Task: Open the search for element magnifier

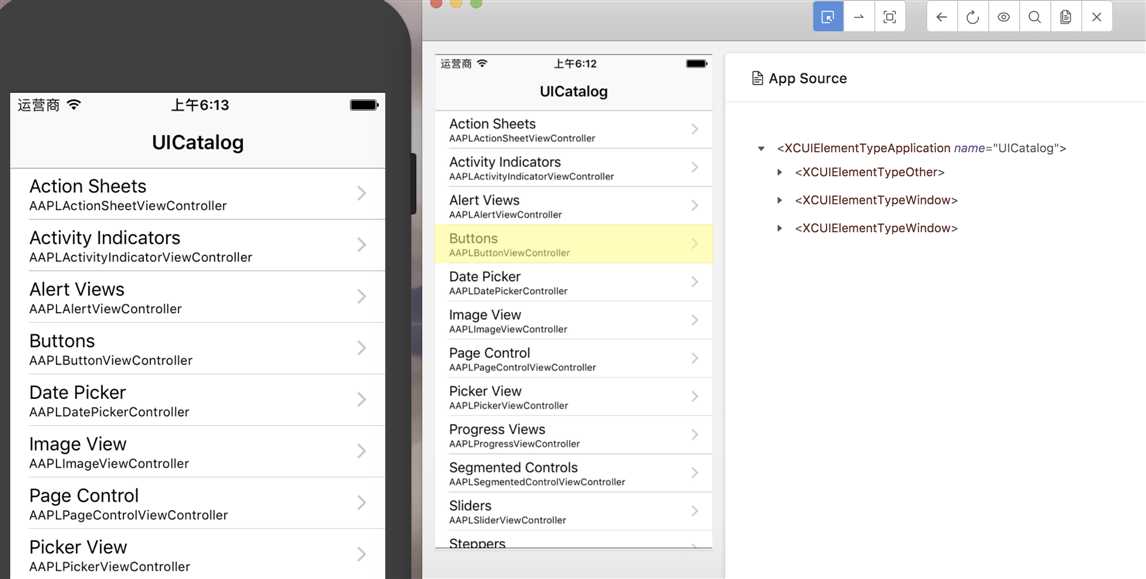Action: point(1035,17)
